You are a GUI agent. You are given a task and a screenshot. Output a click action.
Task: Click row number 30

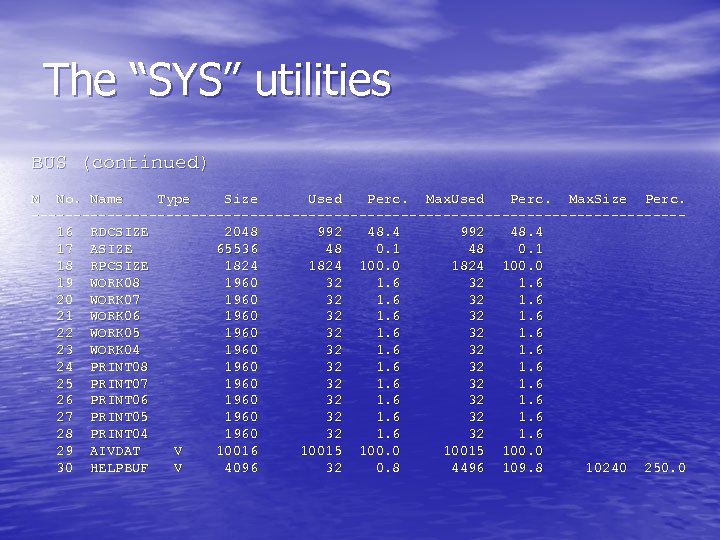point(65,468)
